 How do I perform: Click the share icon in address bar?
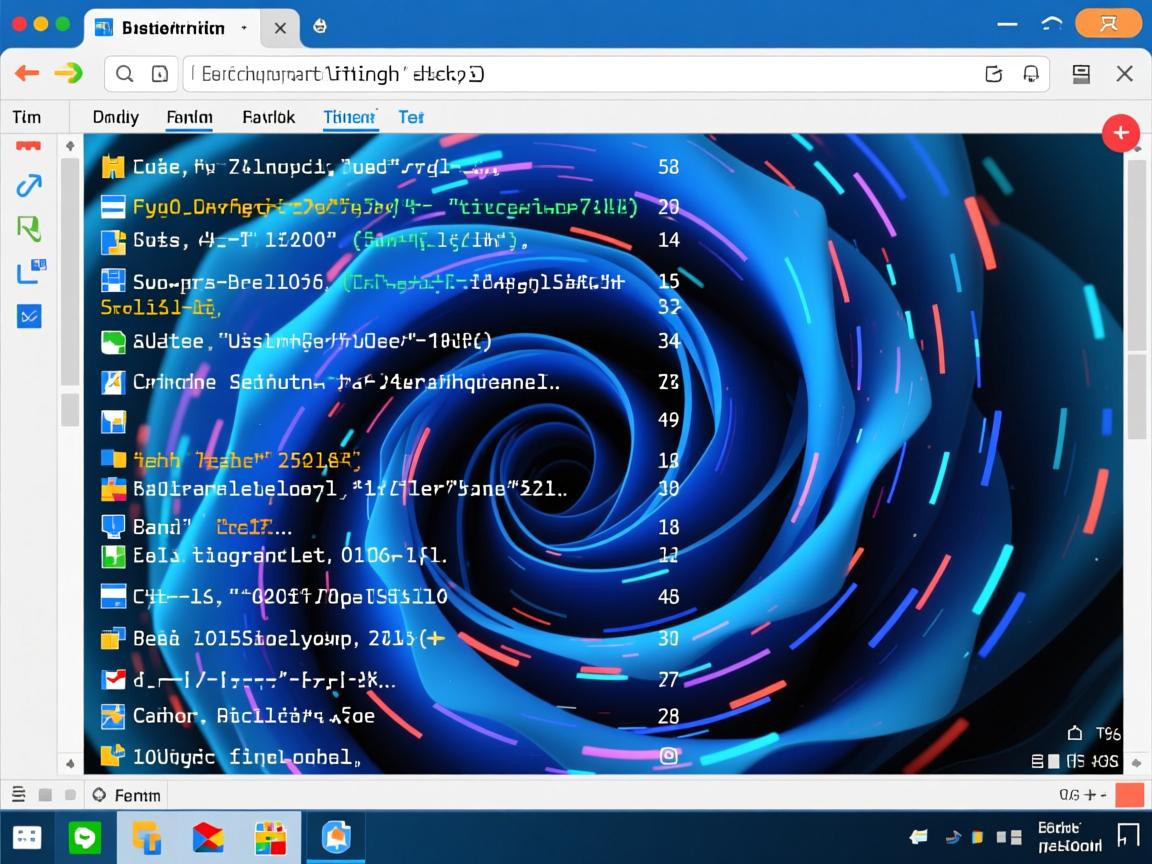[x=993, y=74]
